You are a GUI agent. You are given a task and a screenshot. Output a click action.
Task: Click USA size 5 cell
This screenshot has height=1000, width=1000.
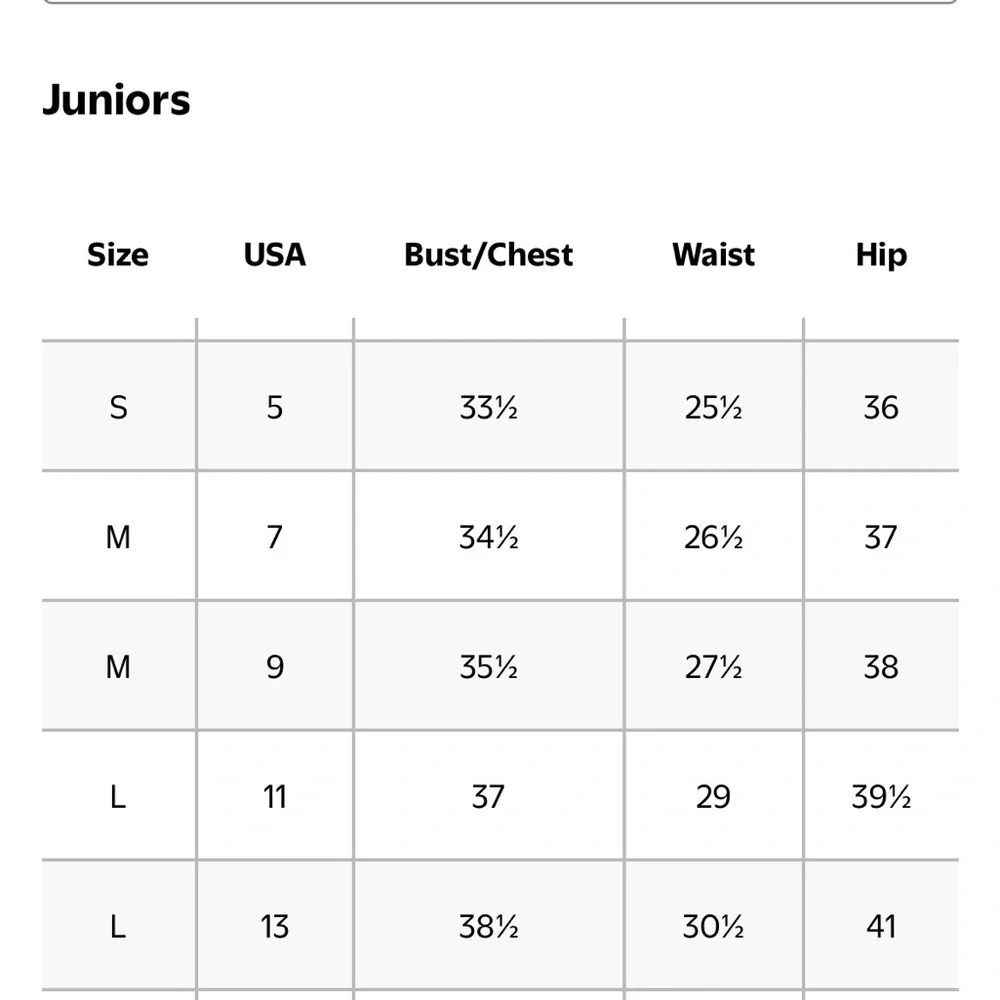[x=275, y=407]
